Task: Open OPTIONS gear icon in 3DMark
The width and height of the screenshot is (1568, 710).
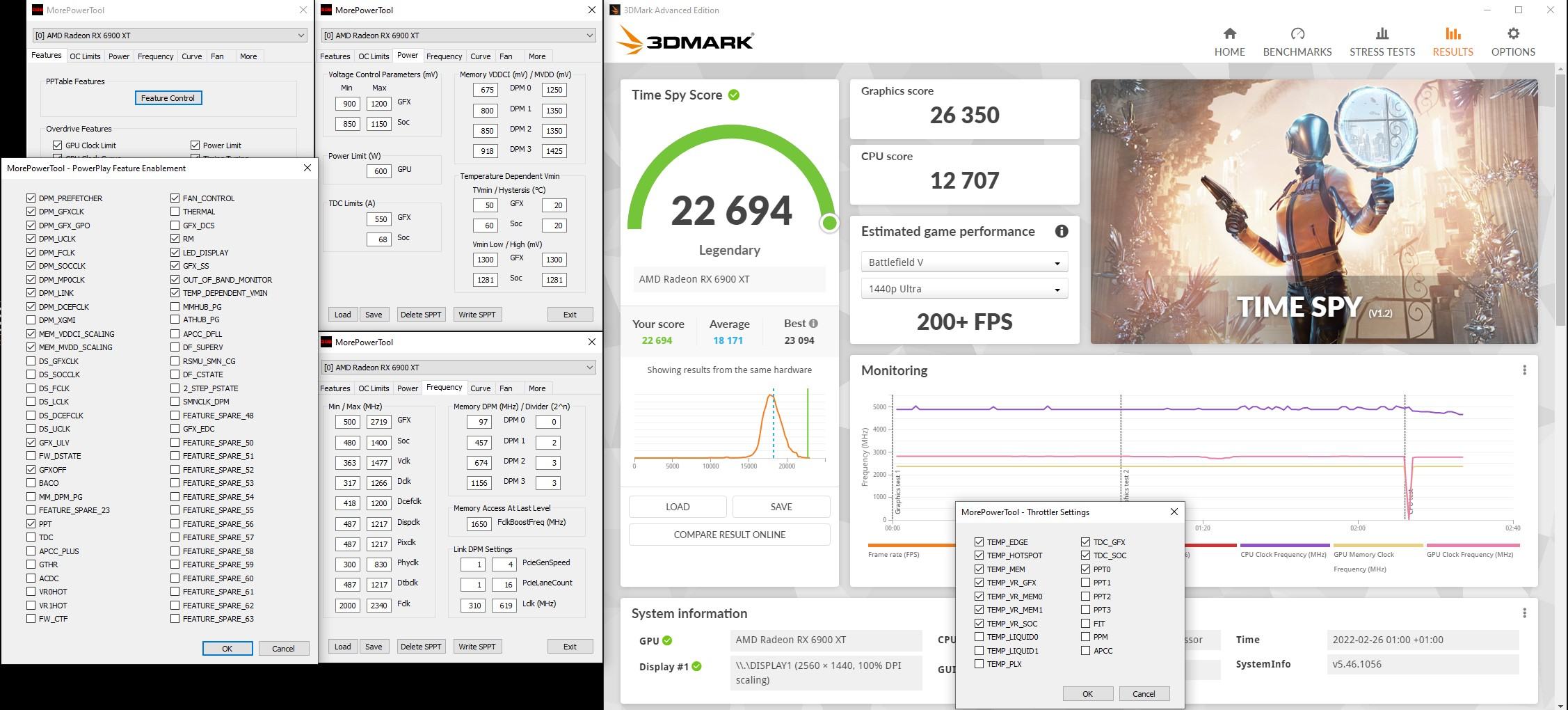Action: [1513, 33]
